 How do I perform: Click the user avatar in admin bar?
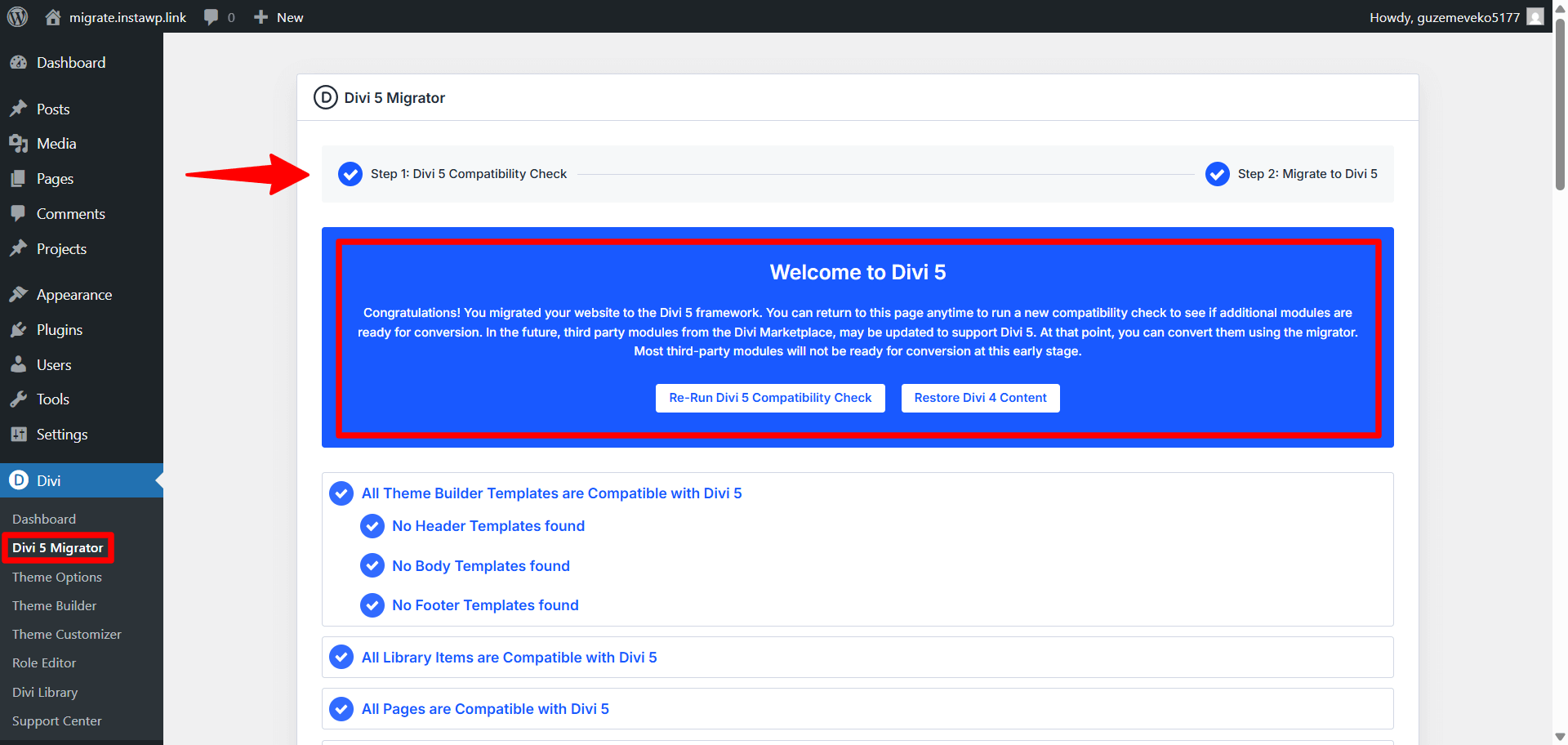(1535, 17)
